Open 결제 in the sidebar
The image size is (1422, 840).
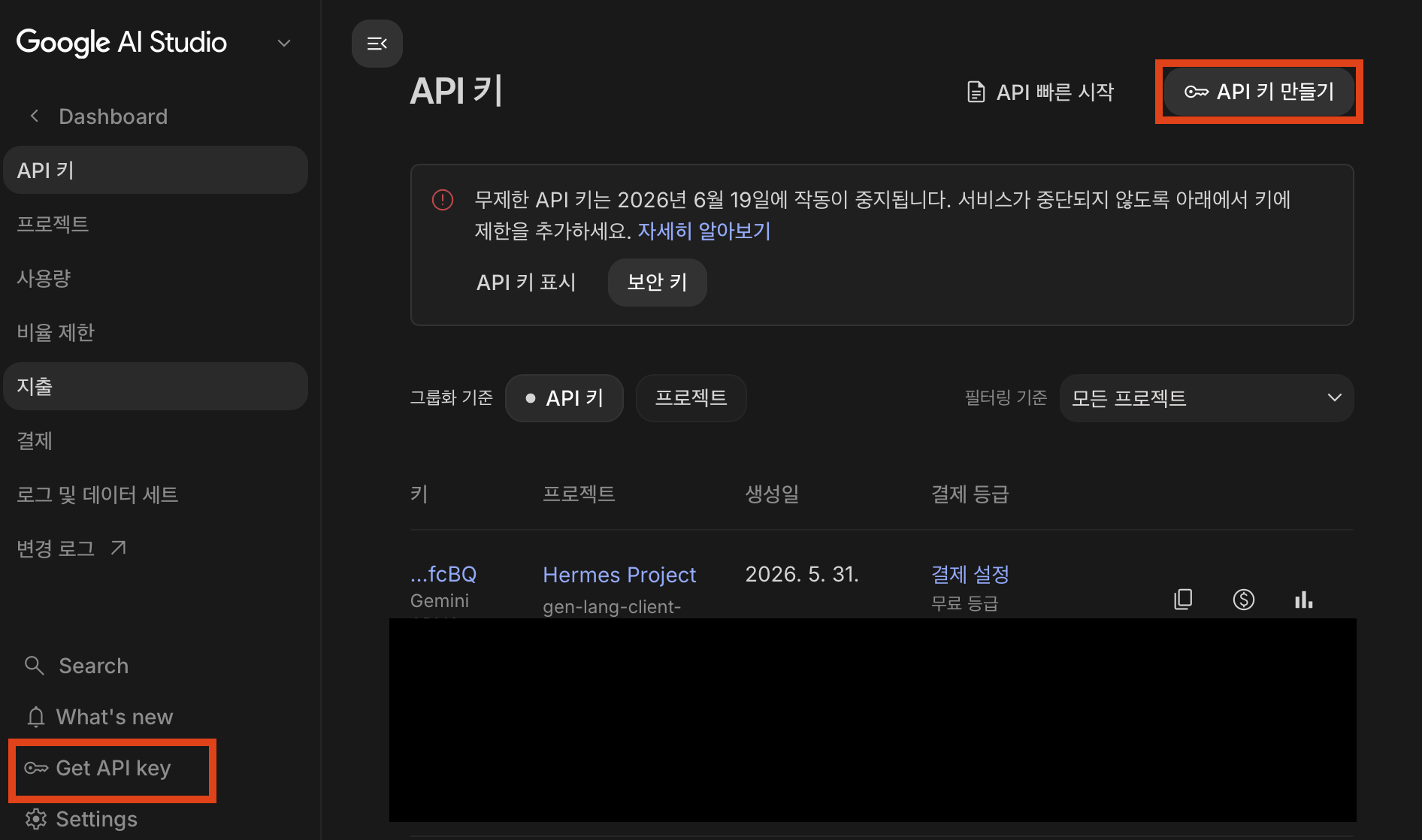[x=156, y=440]
